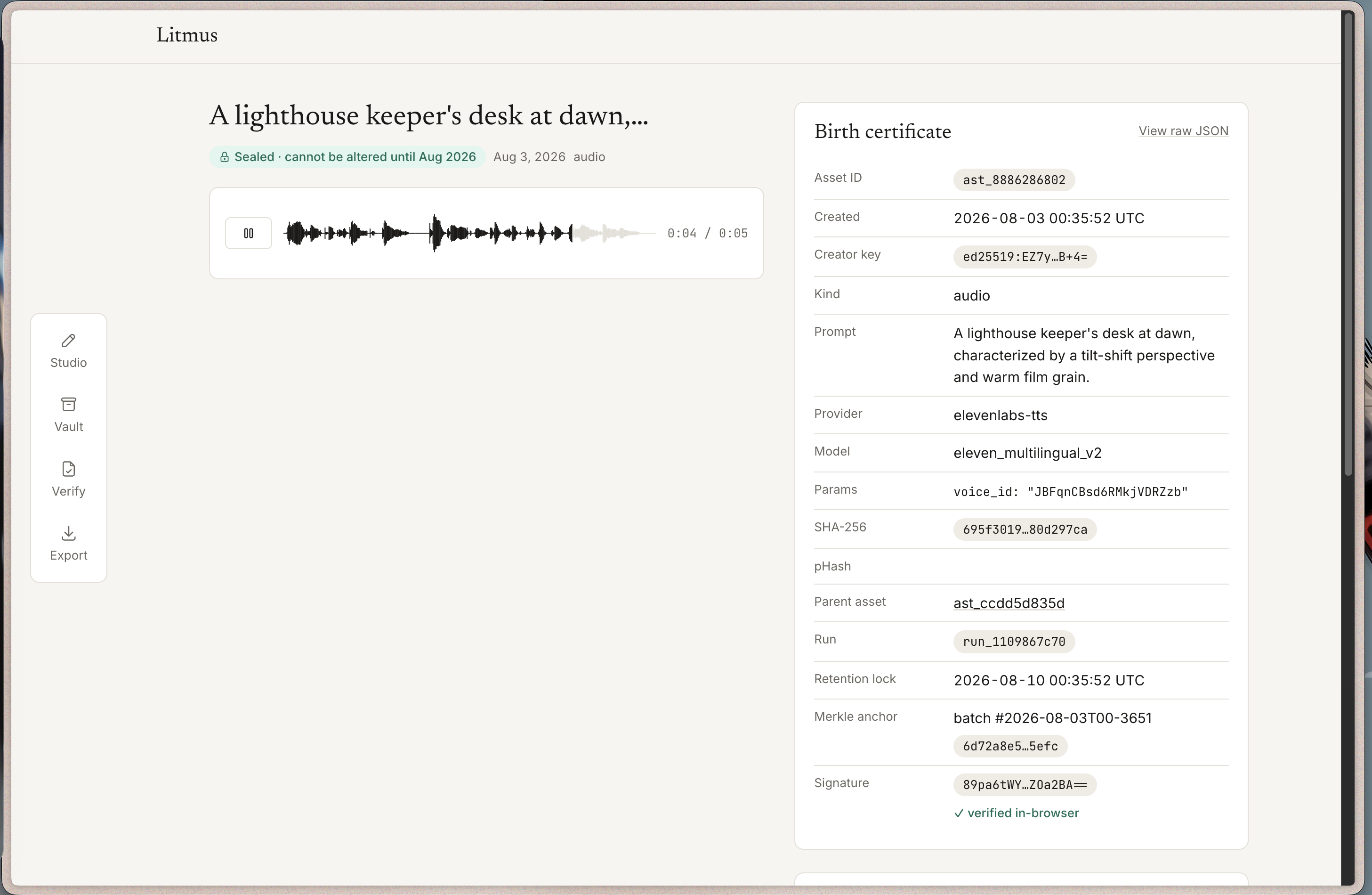Open the Export section

69,543
